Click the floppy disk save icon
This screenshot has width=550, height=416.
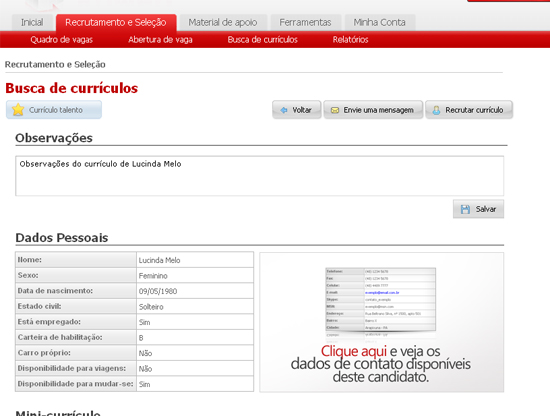coord(465,209)
